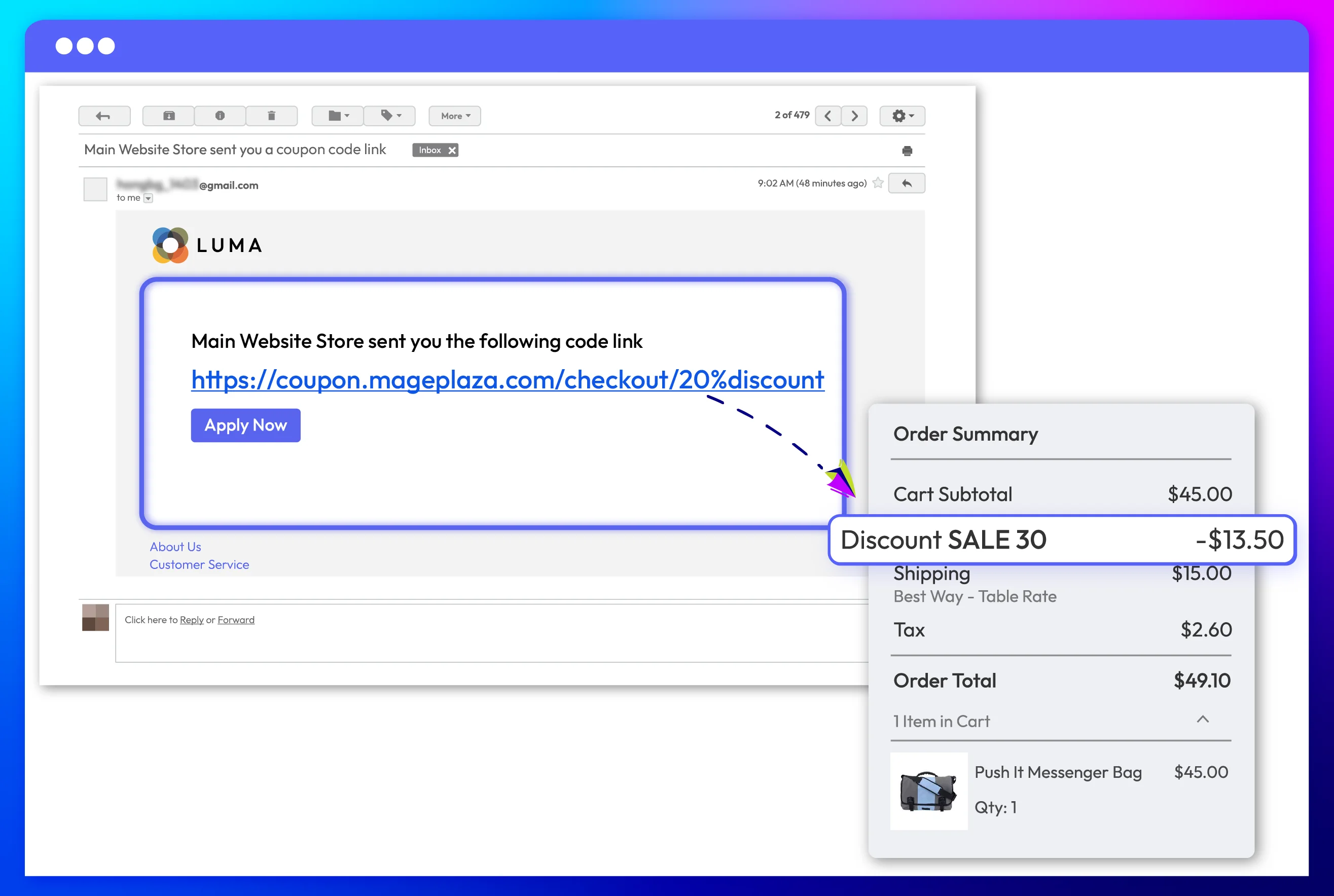
Task: Click the Forward email option
Action: pyautogui.click(x=237, y=619)
